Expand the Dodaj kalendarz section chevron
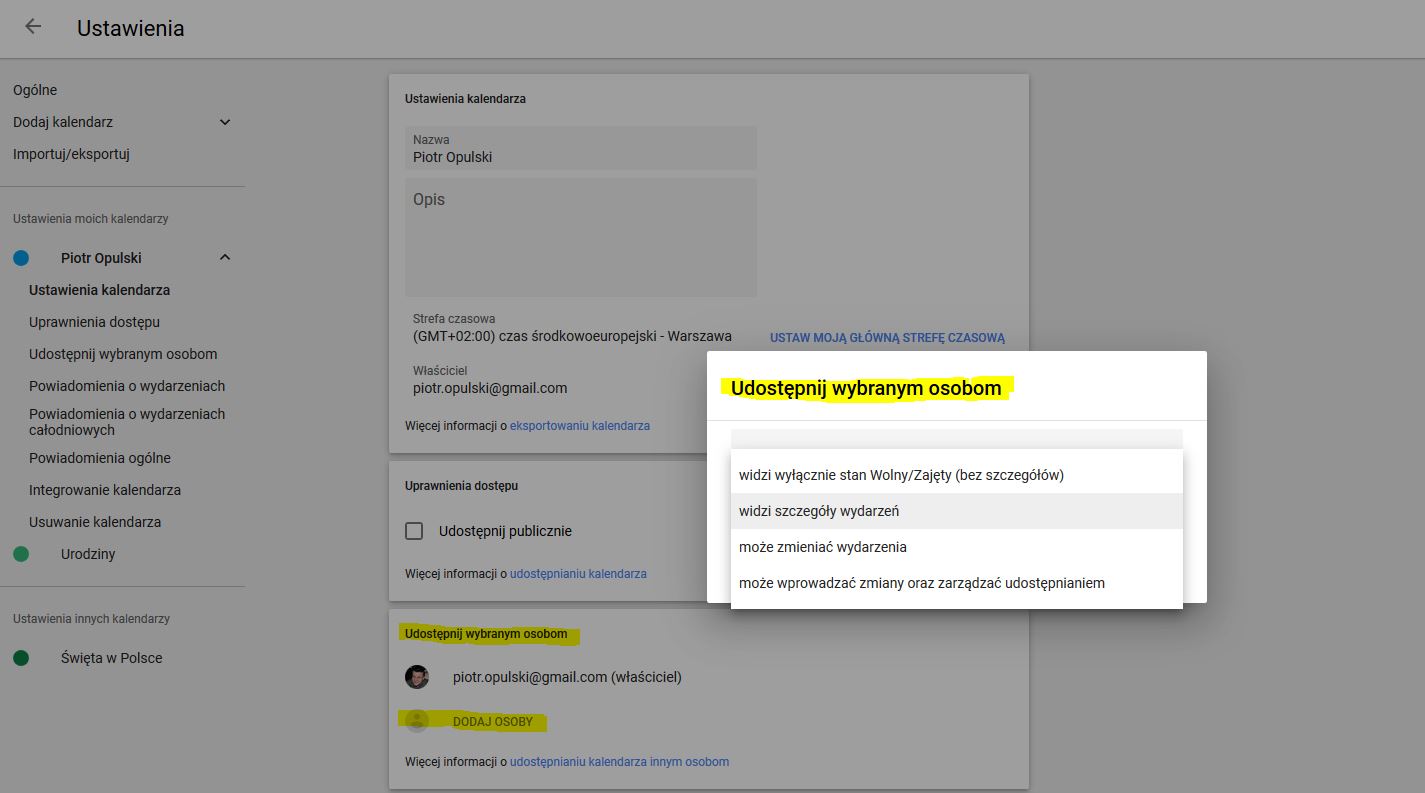 pos(225,122)
